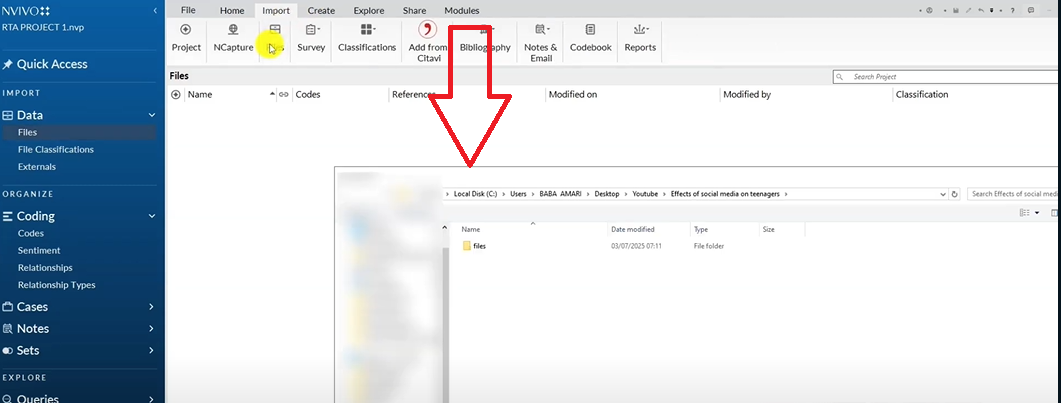Screen dimensions: 1061x403
Task: Click Youtube in Explorer address path
Action: point(645,193)
